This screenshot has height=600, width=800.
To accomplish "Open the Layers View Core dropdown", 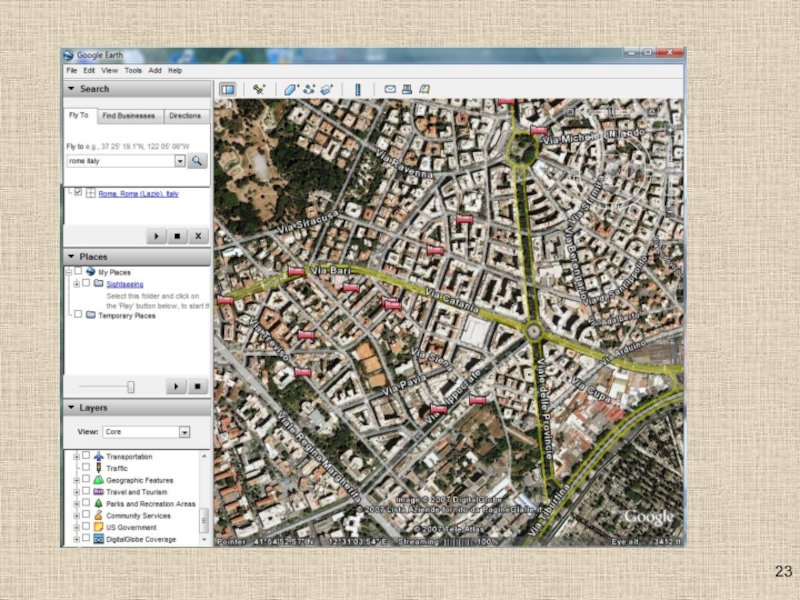I will tap(184, 432).
